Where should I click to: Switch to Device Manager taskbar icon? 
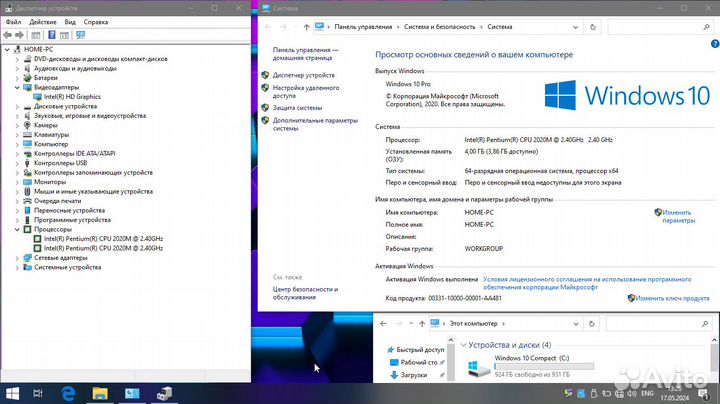[x=164, y=393]
